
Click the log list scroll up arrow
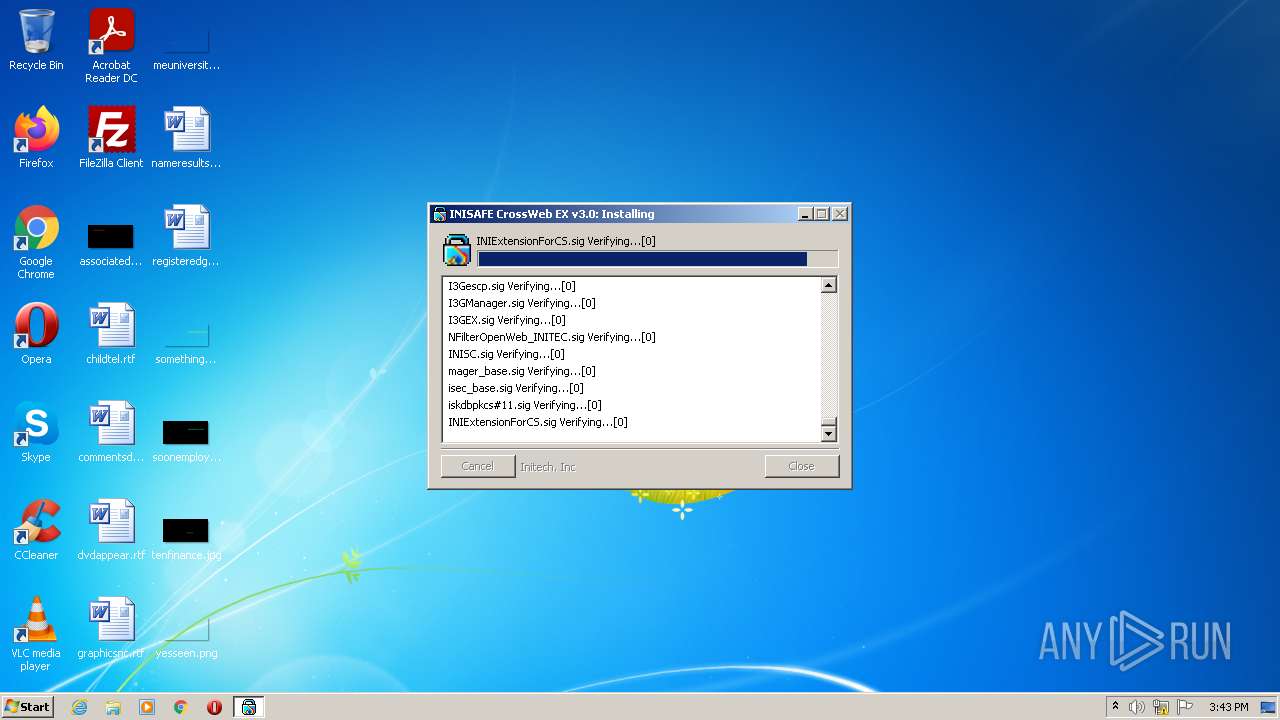click(x=828, y=285)
